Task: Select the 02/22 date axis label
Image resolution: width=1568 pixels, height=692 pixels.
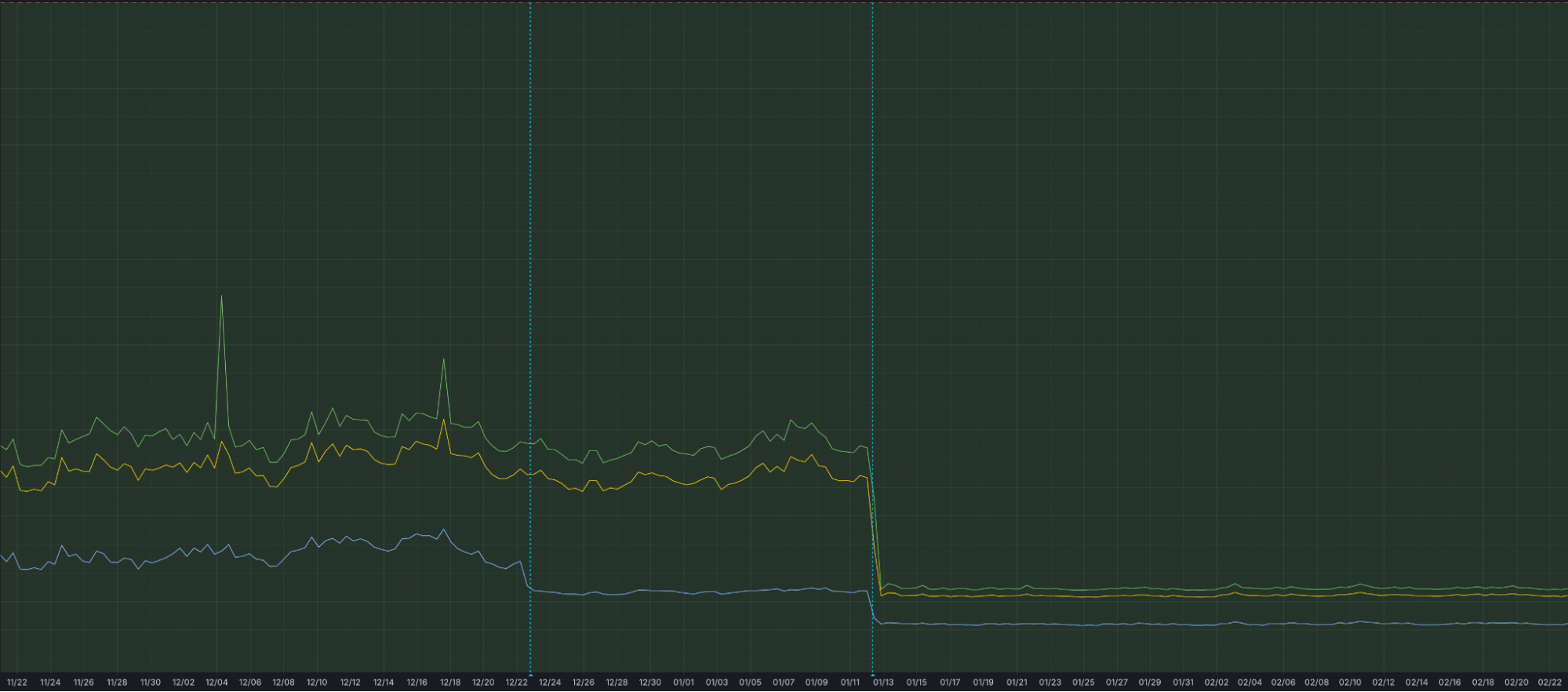Action: (x=1549, y=683)
